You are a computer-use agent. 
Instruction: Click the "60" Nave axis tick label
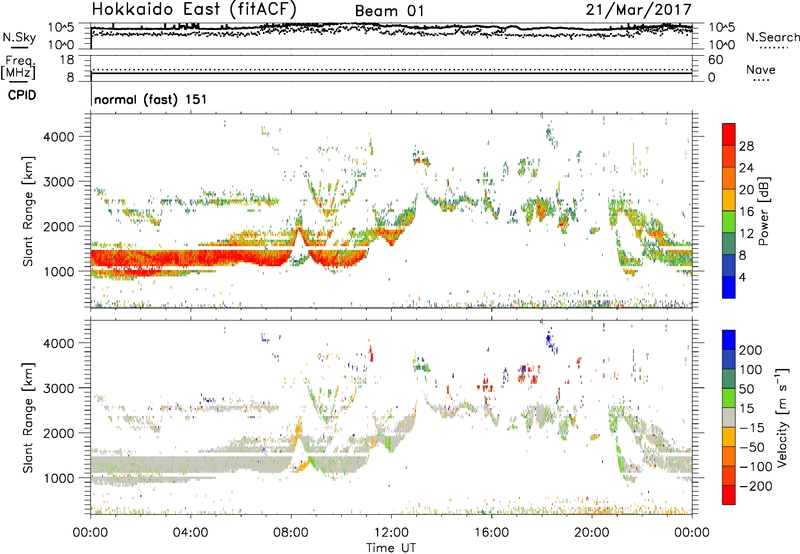click(715, 60)
